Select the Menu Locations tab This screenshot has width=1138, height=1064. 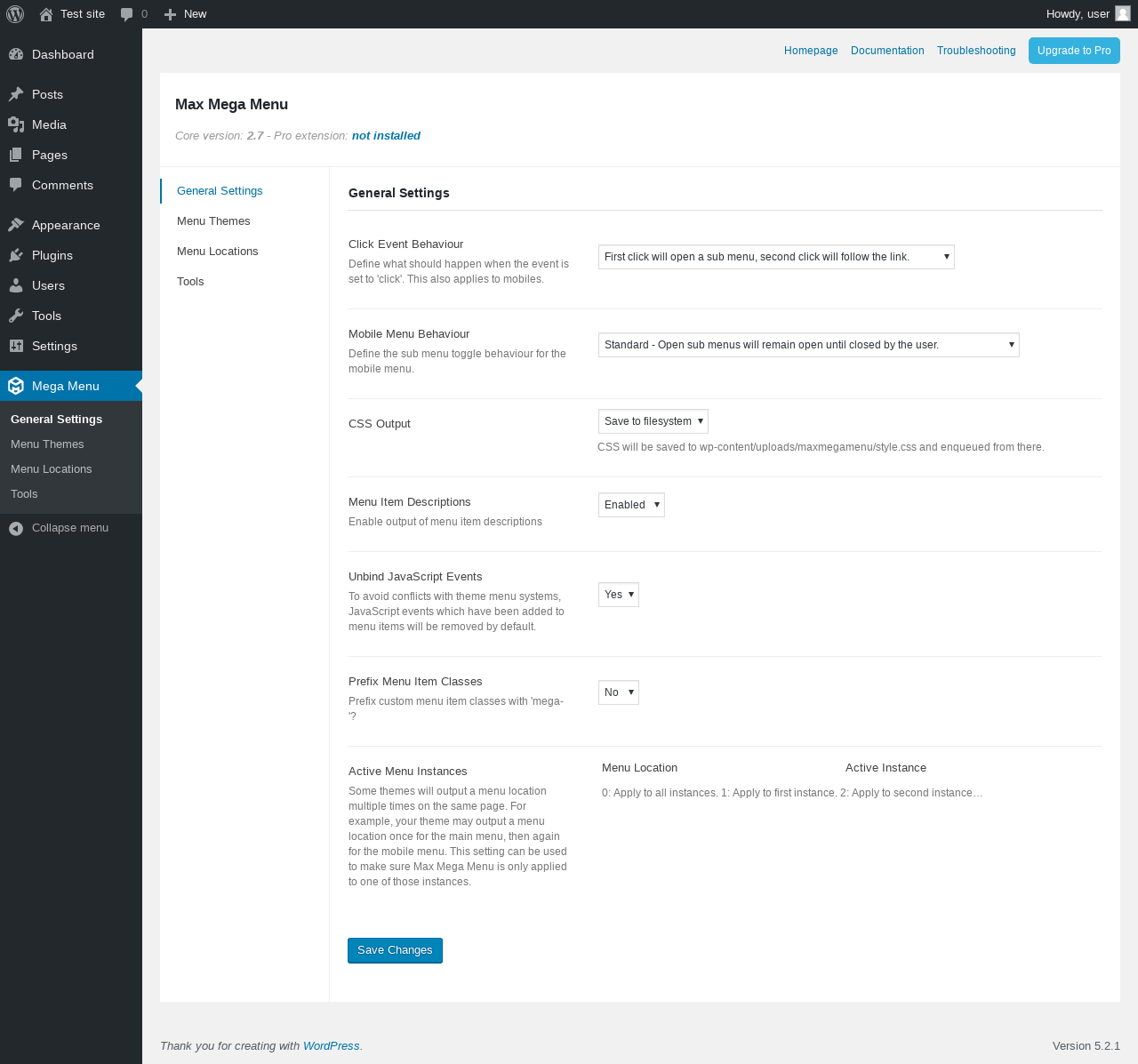coord(218,252)
